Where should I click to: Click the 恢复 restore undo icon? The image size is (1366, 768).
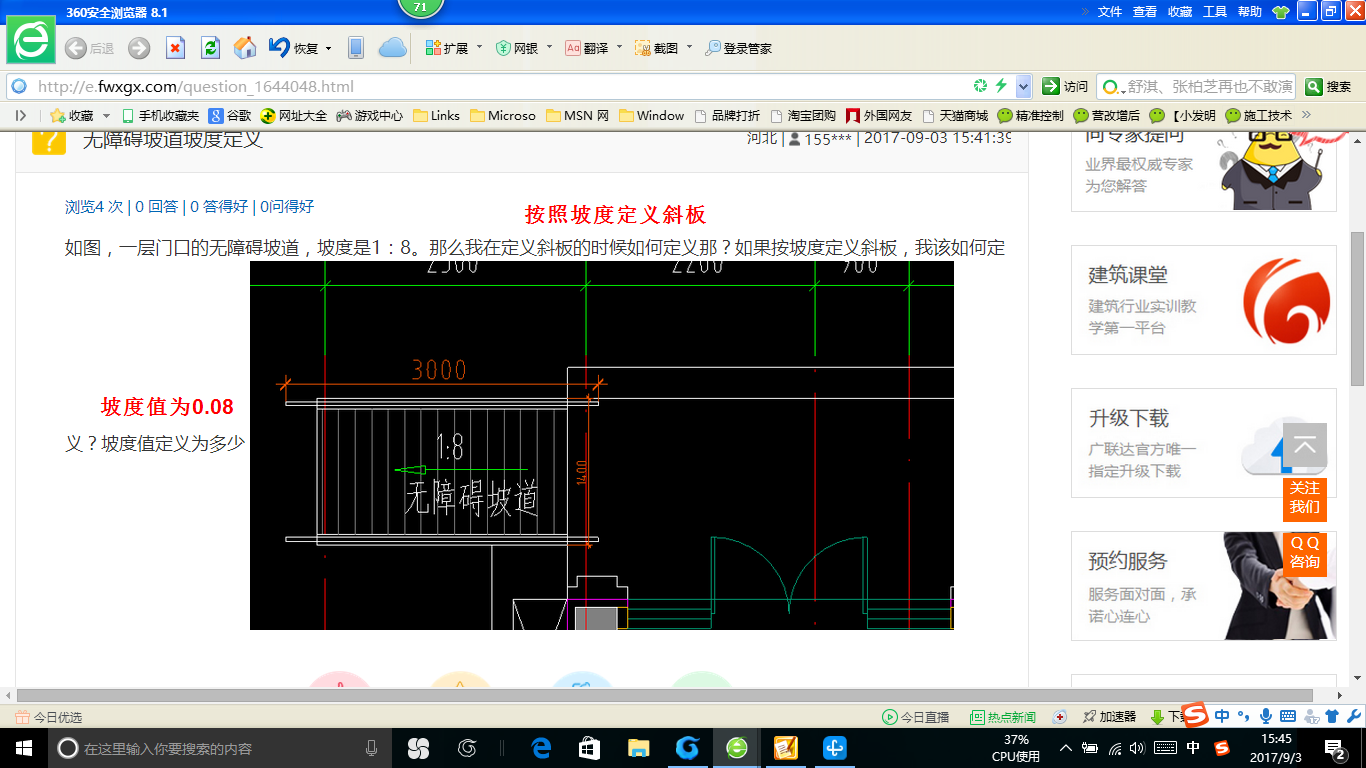click(279, 47)
